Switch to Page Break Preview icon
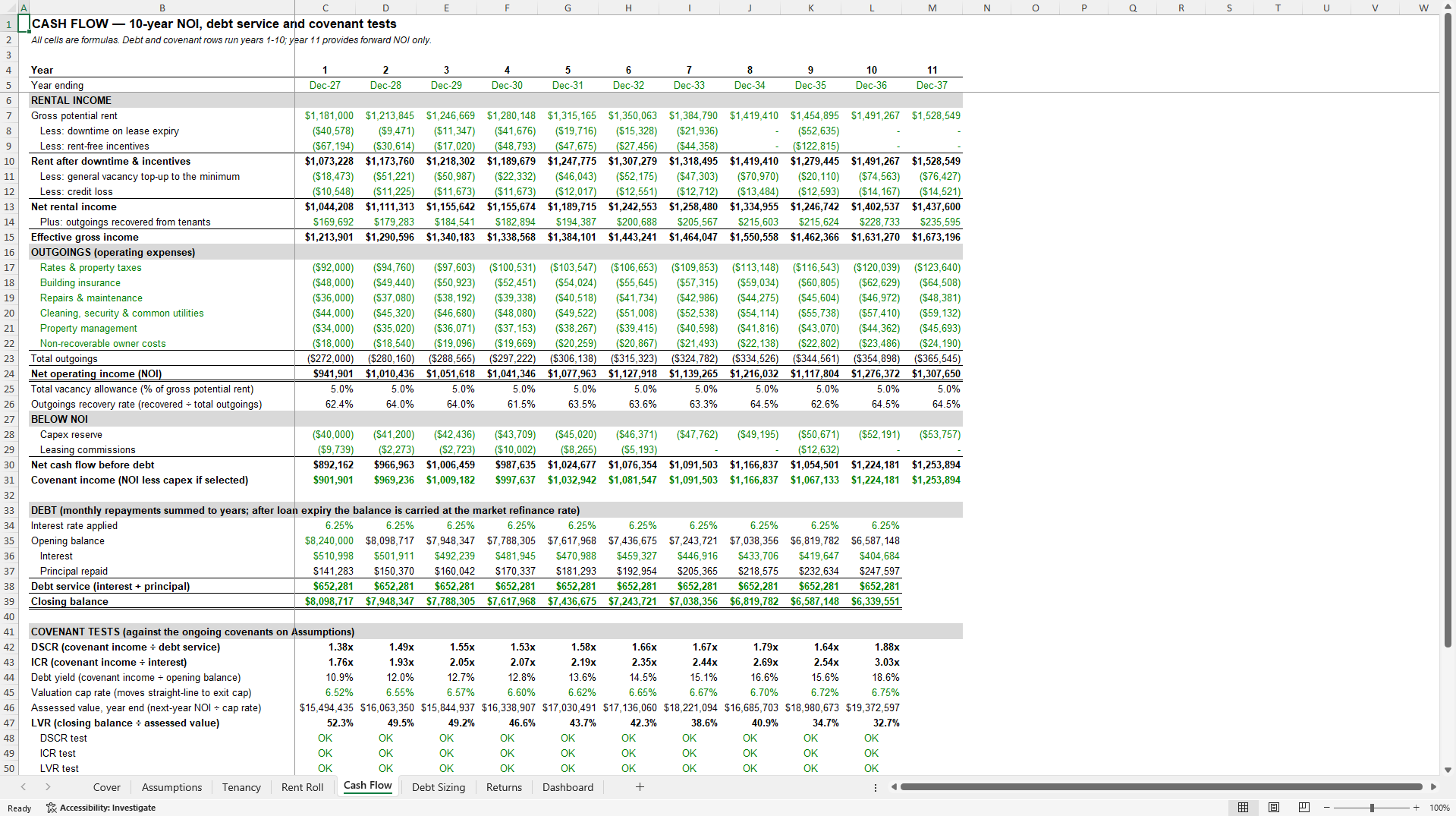 pos(1304,808)
